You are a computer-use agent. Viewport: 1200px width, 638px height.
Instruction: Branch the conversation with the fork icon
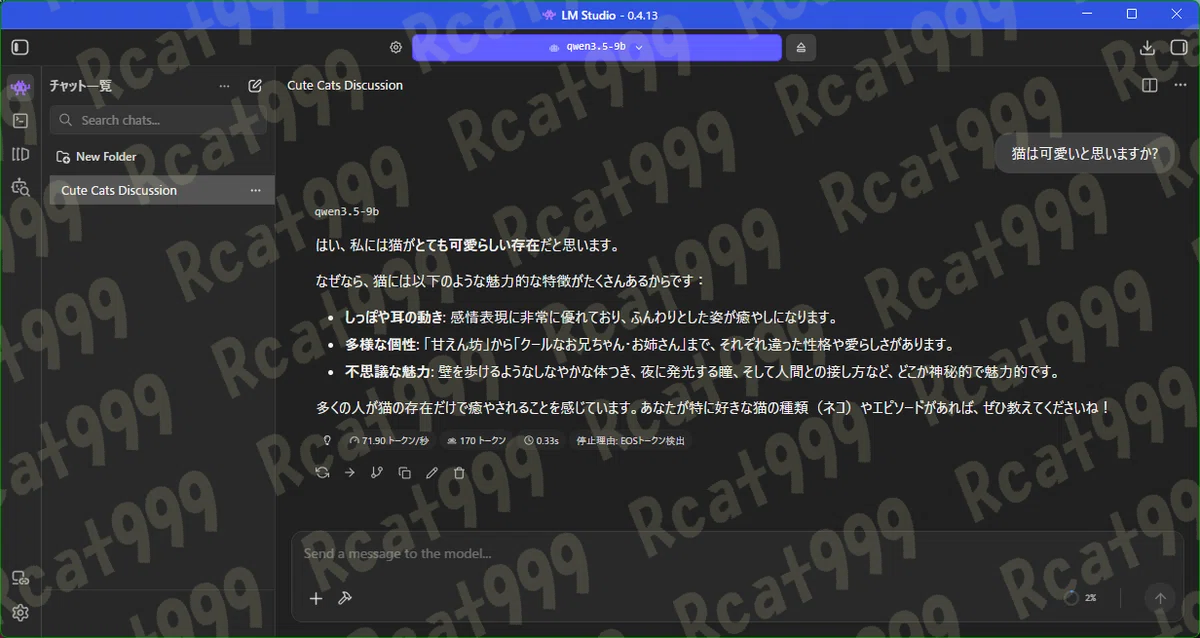pyautogui.click(x=377, y=473)
